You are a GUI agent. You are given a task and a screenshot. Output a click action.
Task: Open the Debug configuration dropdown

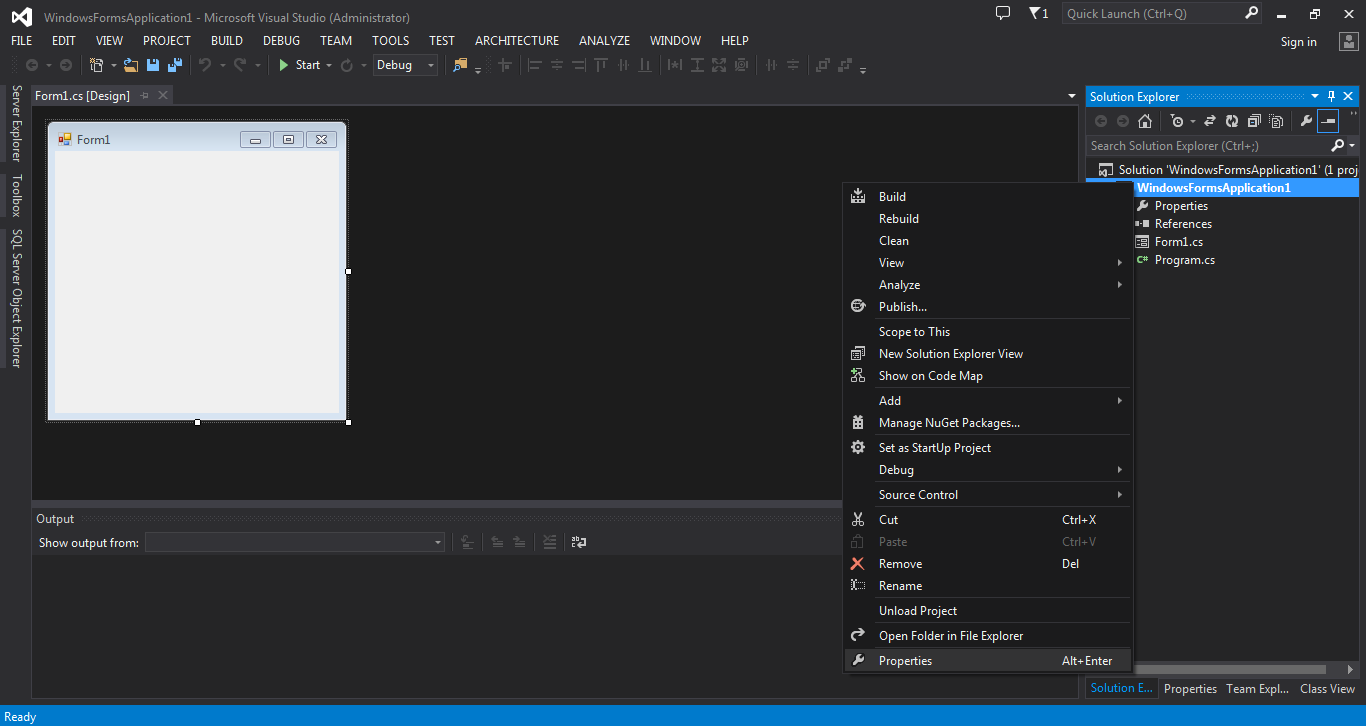406,65
